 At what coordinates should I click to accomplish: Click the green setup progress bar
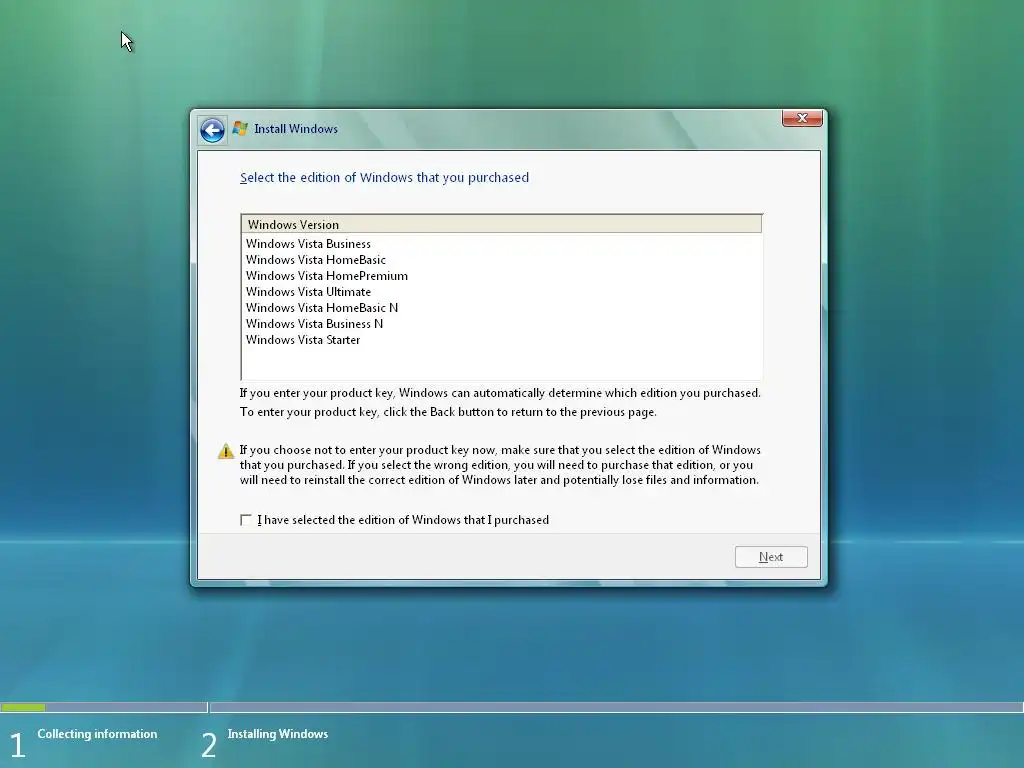(23, 707)
